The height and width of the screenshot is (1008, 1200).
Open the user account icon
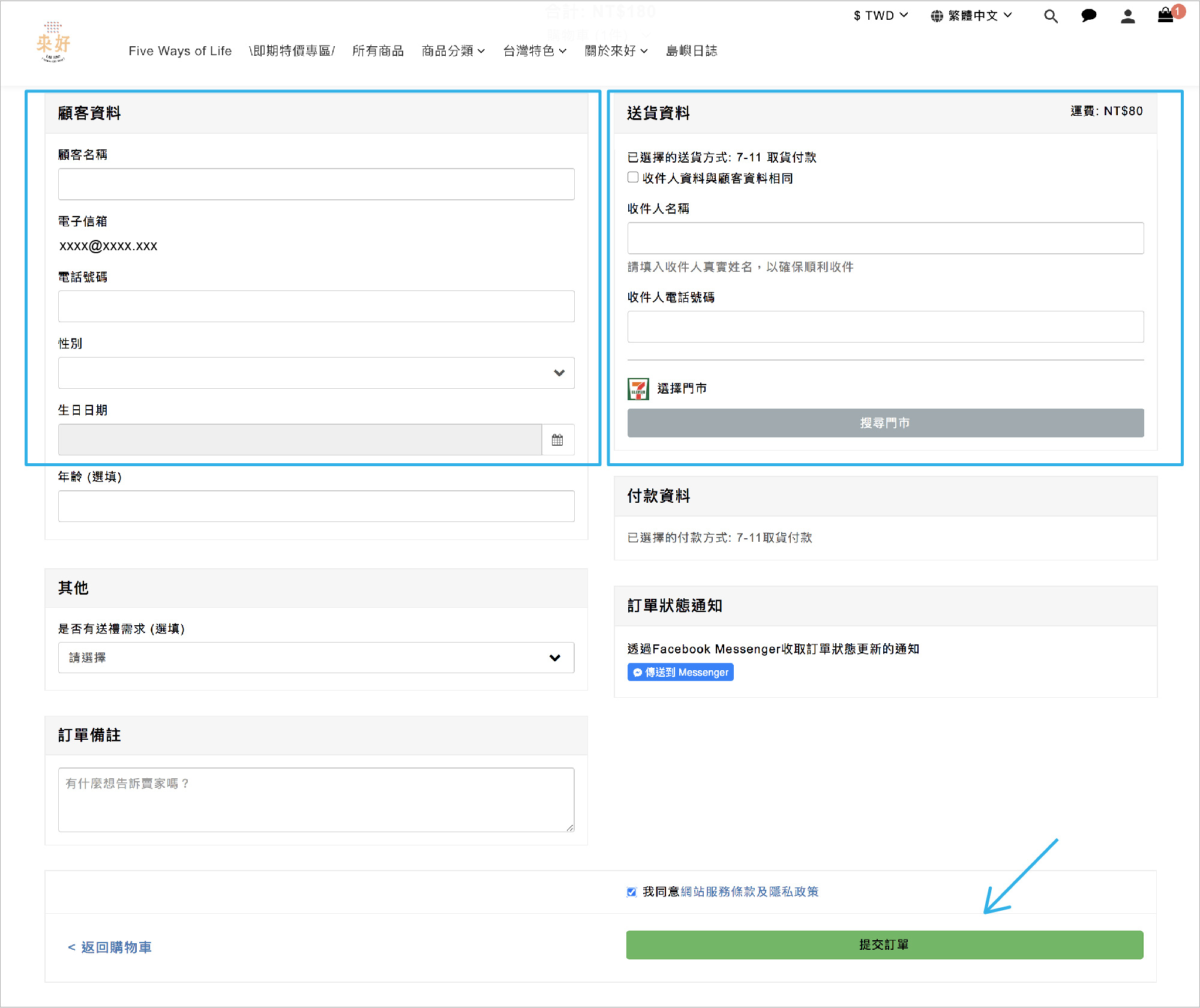point(1127,16)
